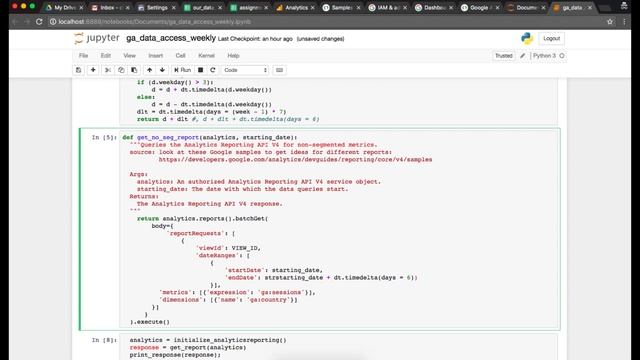Viewport: 640px width, 360px height.
Task: Open the Edit menu
Action: (106, 56)
